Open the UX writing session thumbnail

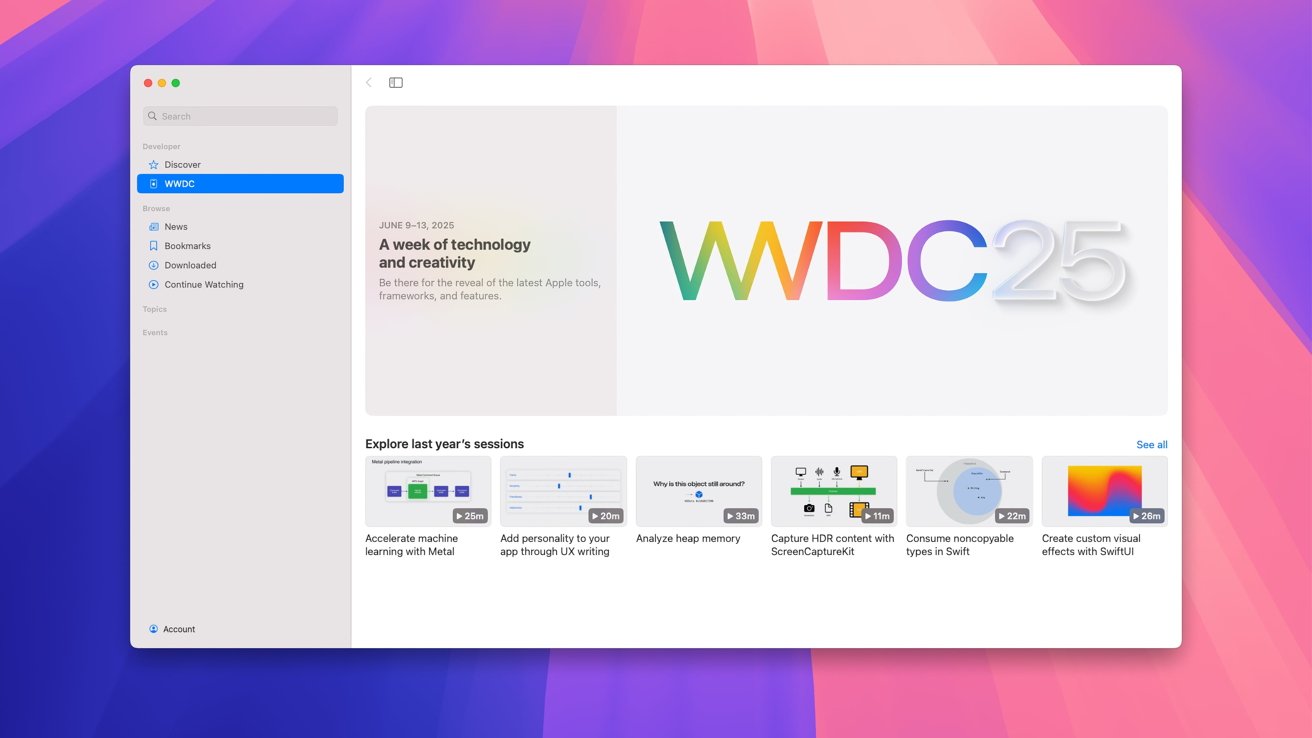(563, 491)
